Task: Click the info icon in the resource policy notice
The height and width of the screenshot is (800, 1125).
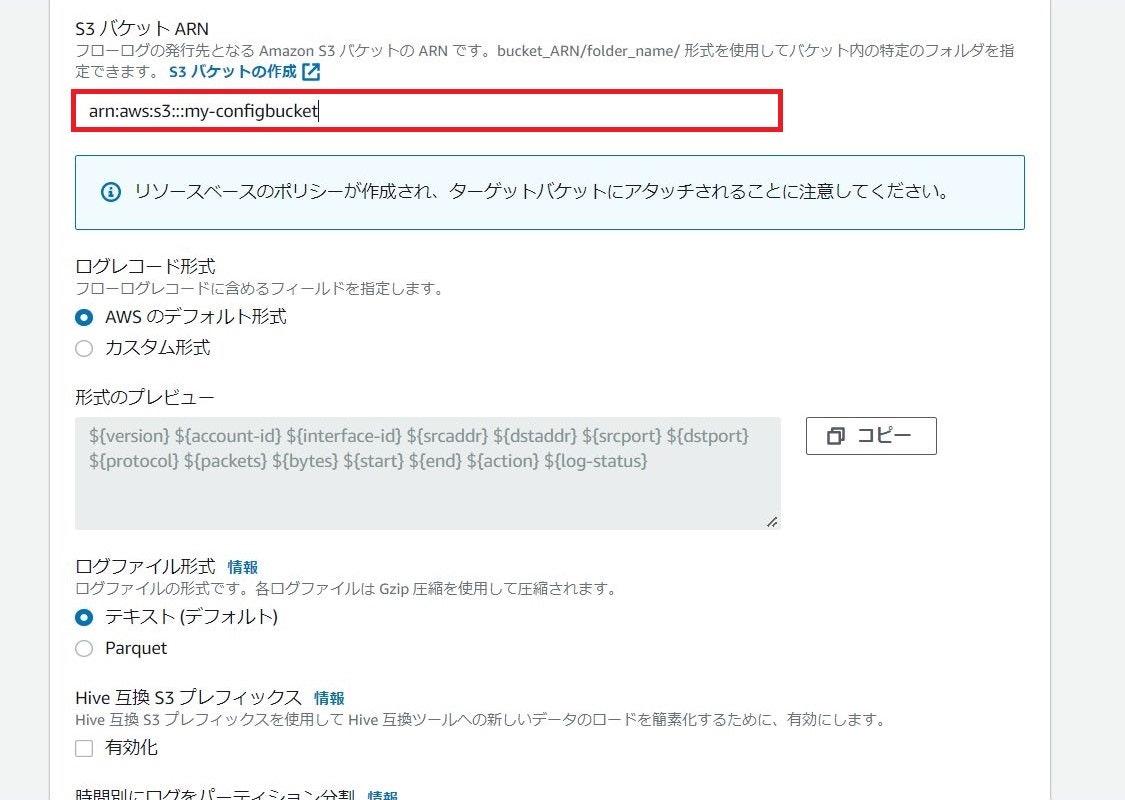Action: (110, 192)
